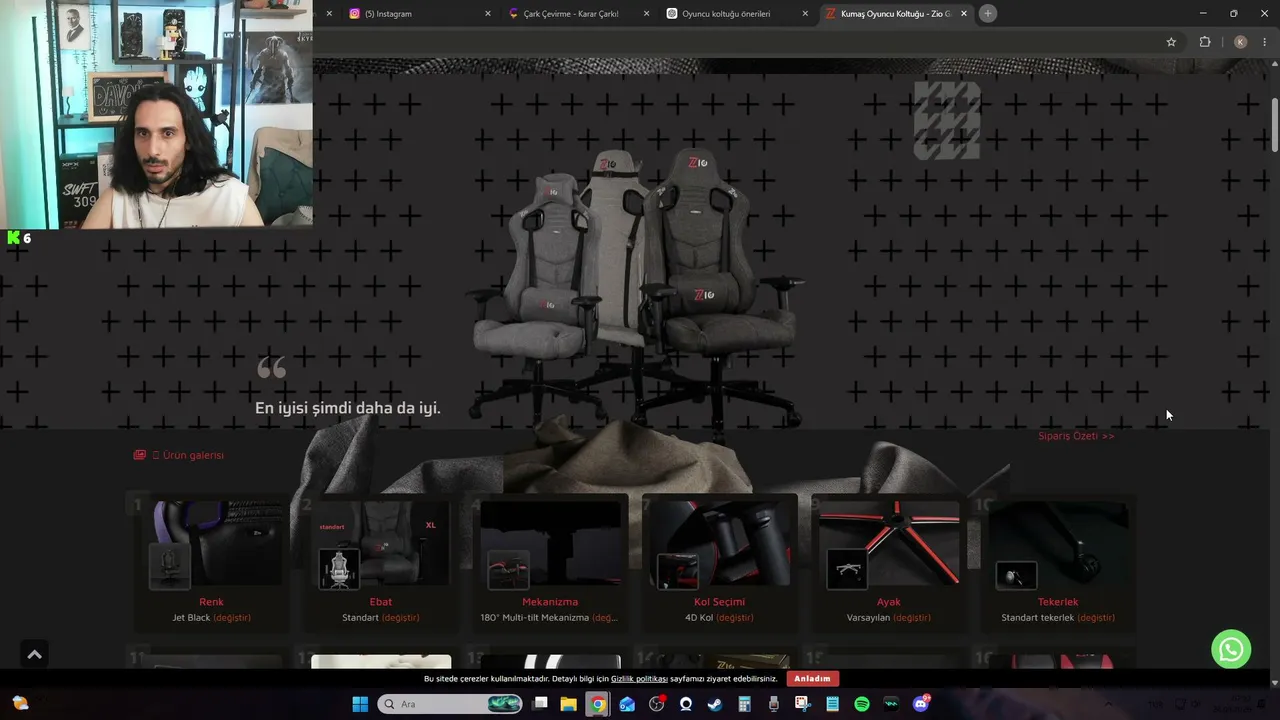The width and height of the screenshot is (1280, 720).
Task: Click the Renk heading text
Action: click(x=211, y=602)
